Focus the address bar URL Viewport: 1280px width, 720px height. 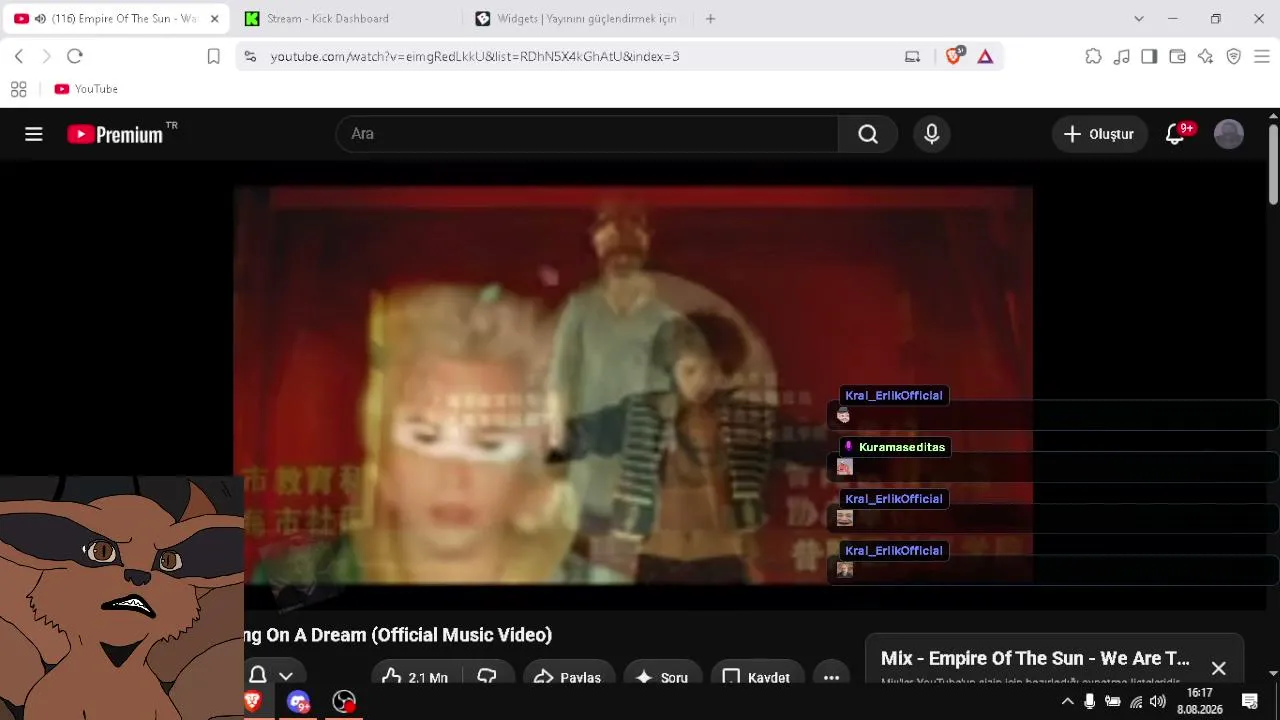(x=475, y=56)
